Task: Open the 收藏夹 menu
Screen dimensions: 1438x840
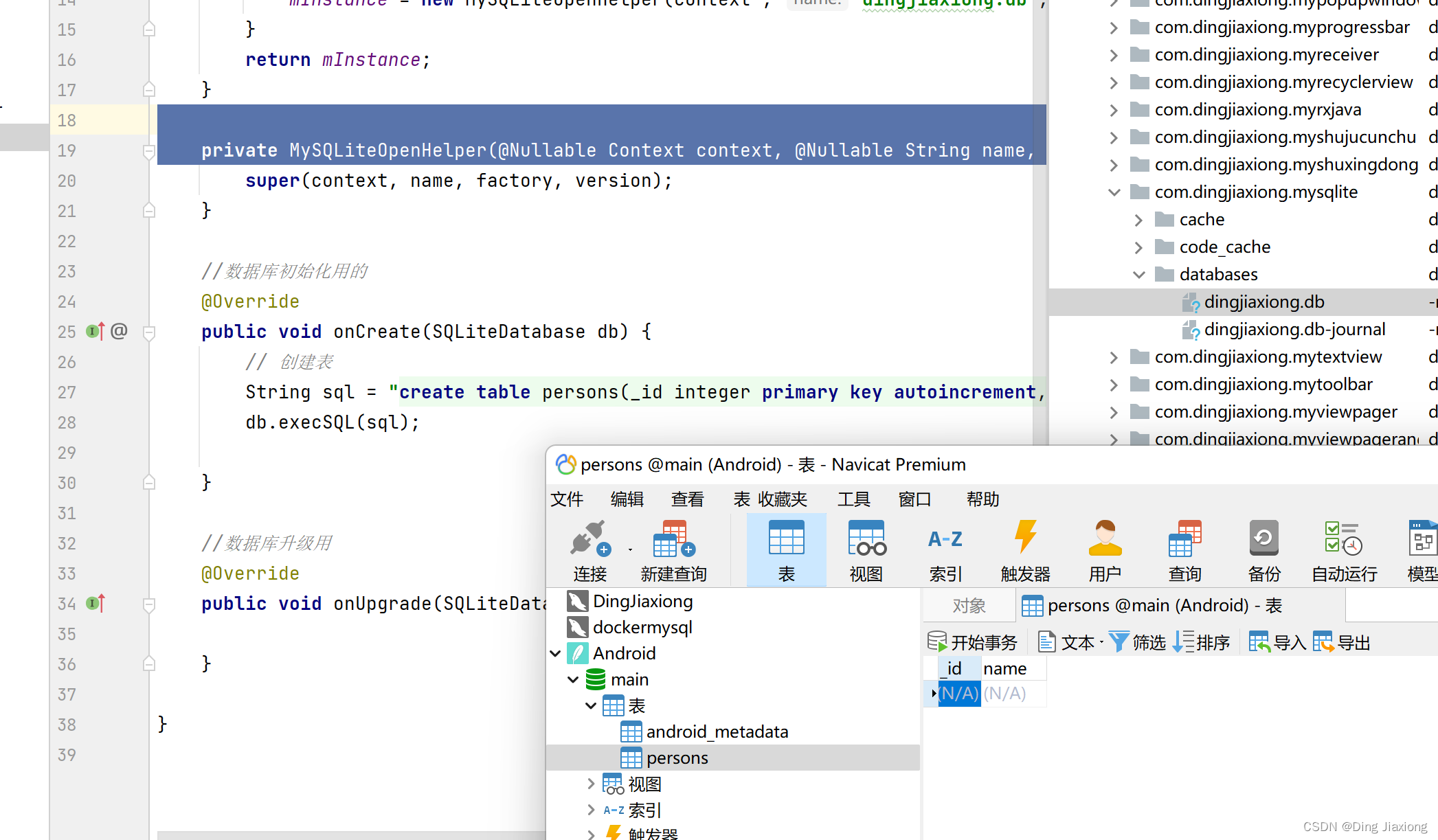Action: [x=783, y=499]
